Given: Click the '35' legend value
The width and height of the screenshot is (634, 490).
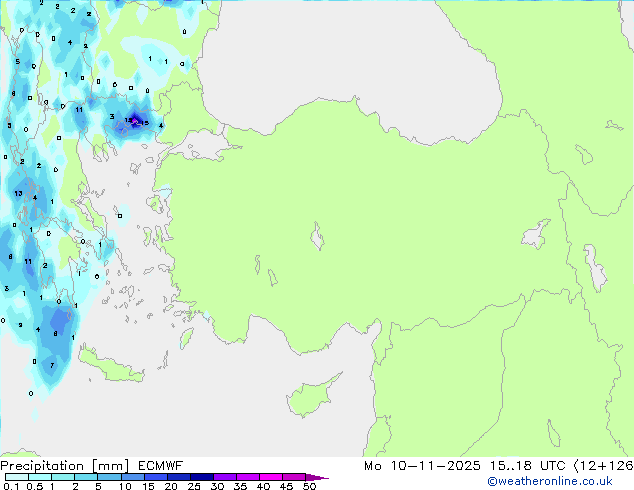Looking at the screenshot, I should tap(240, 486).
